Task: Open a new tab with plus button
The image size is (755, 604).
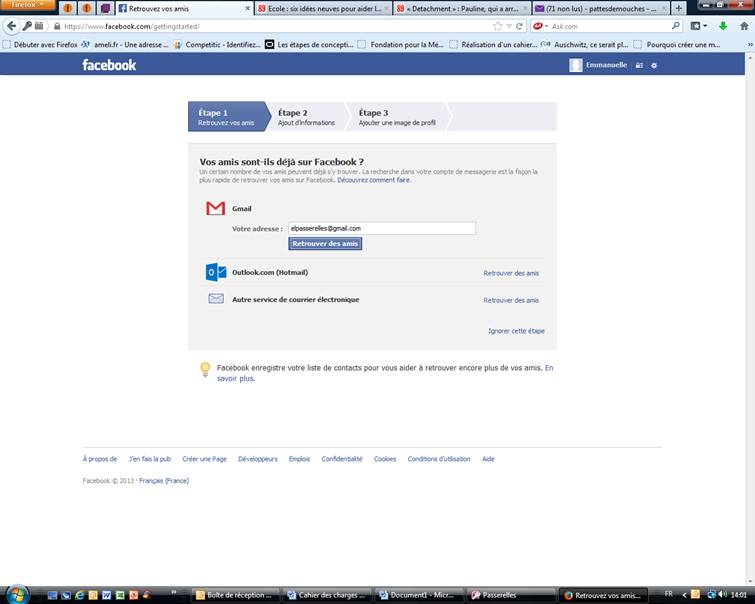Action: tap(678, 8)
